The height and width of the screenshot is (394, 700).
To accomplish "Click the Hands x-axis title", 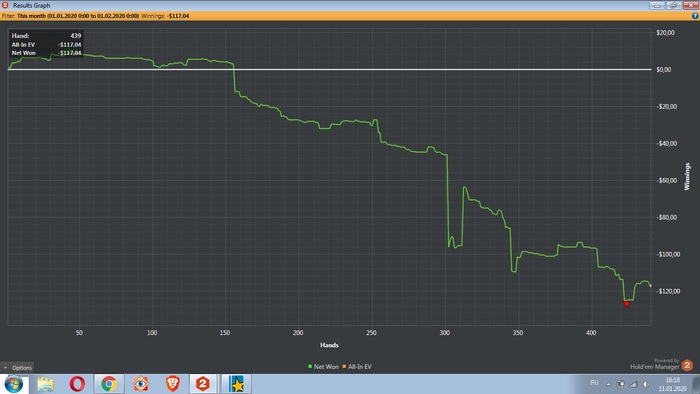I will point(329,345).
